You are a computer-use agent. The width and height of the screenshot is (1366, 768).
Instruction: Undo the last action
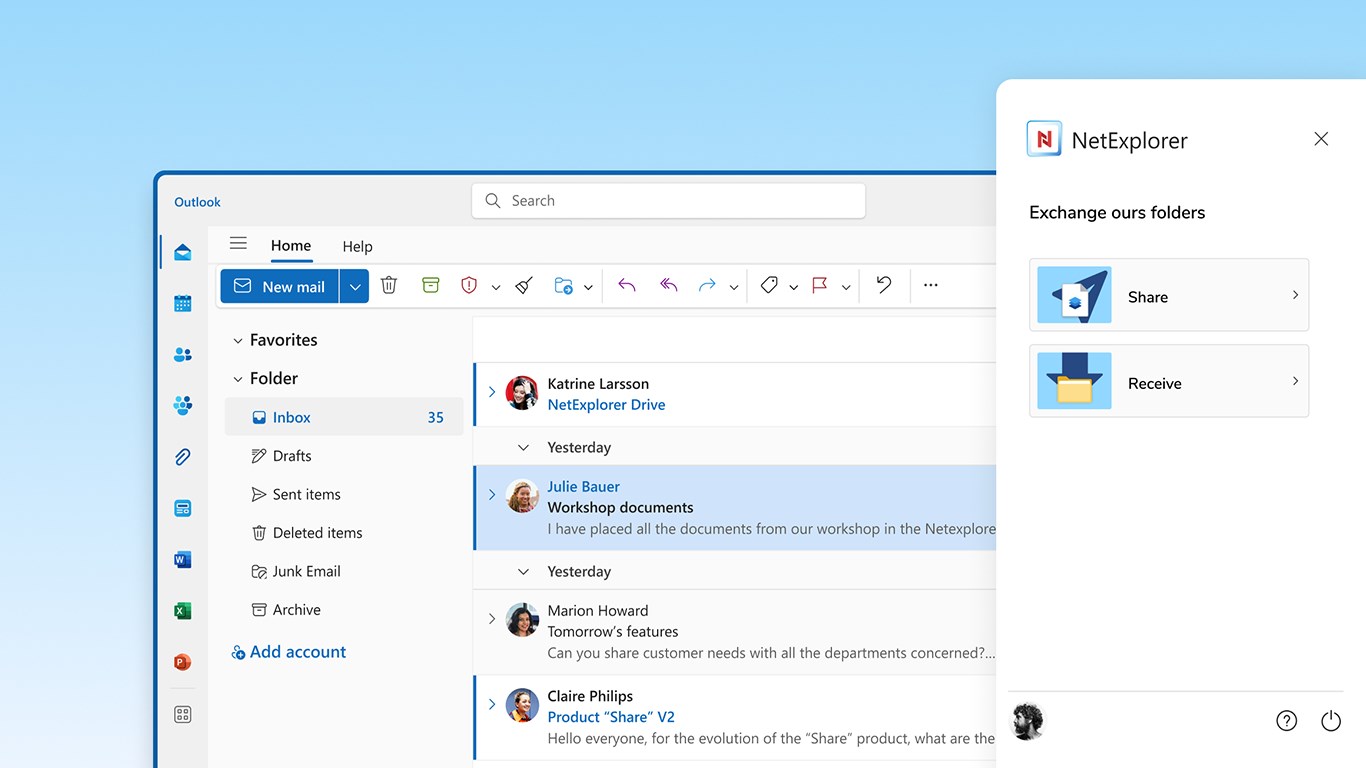point(884,285)
